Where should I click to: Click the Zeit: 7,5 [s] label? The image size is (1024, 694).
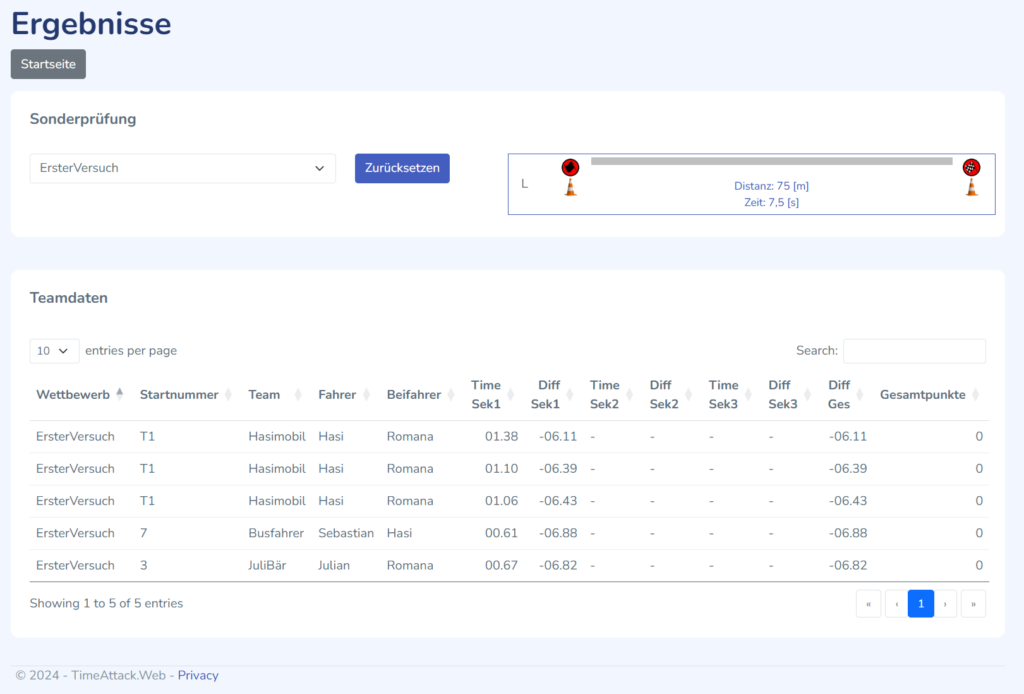[771, 202]
